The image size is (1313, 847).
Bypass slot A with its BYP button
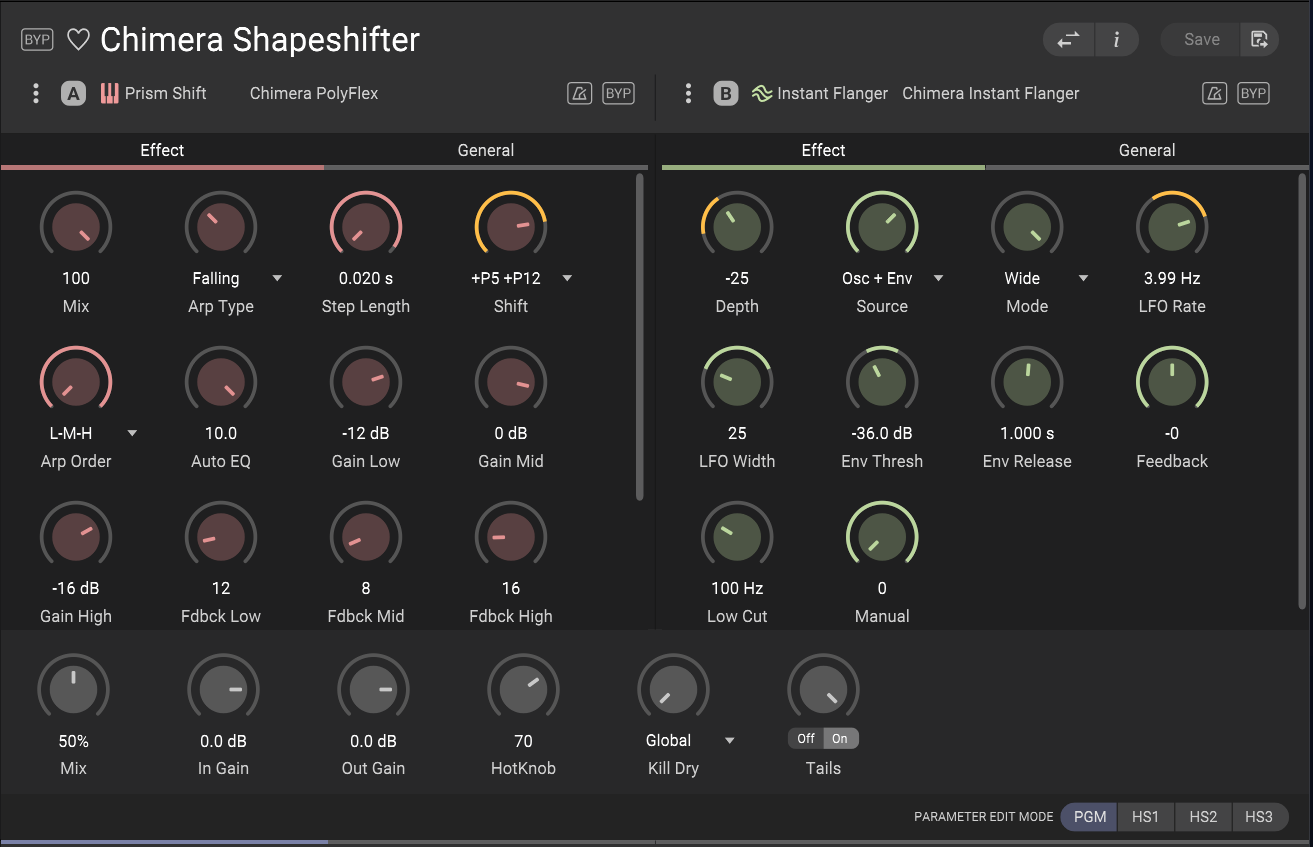tap(618, 93)
